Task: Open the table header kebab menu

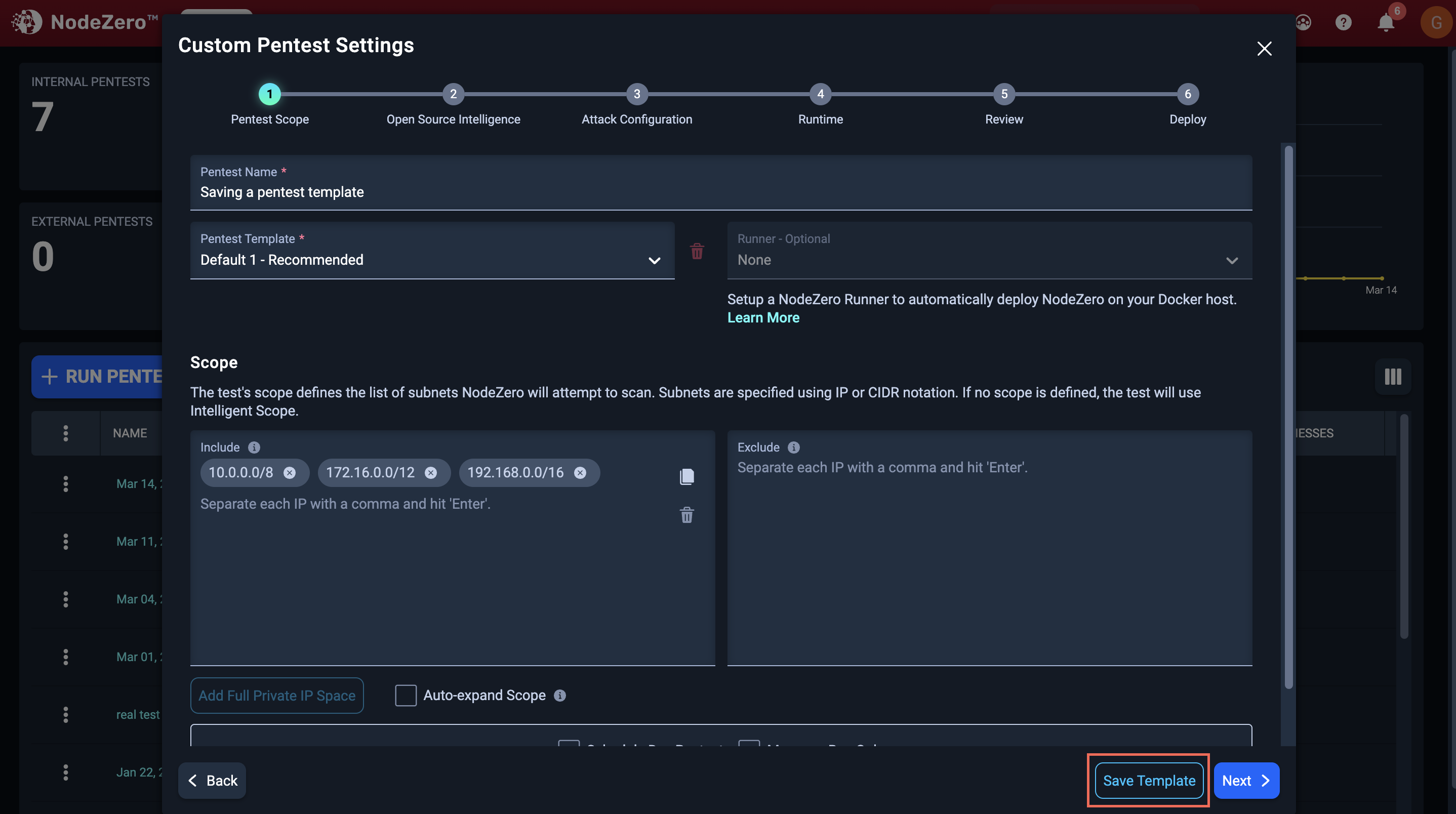Action: point(66,433)
